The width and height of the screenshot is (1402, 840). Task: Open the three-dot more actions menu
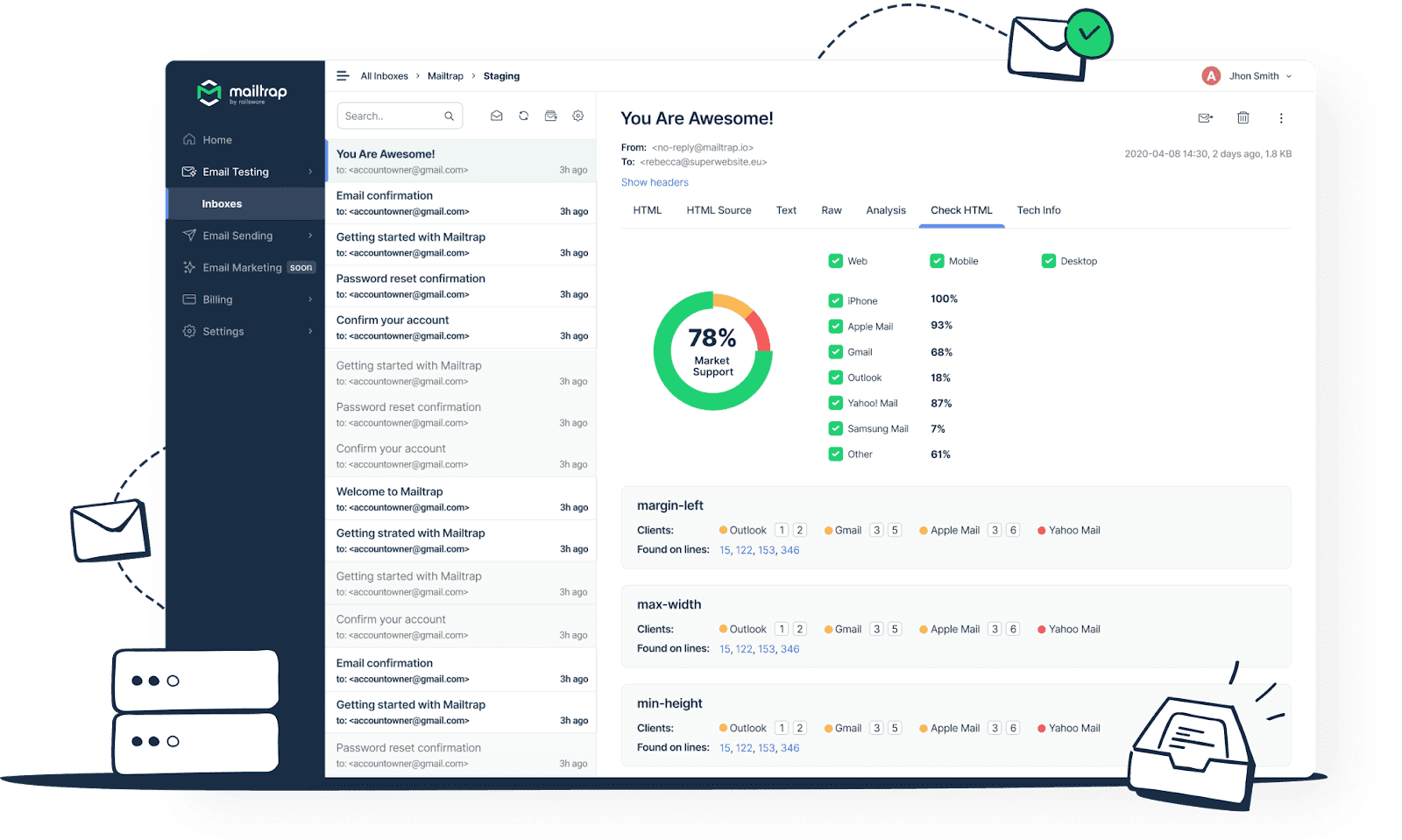[1281, 117]
